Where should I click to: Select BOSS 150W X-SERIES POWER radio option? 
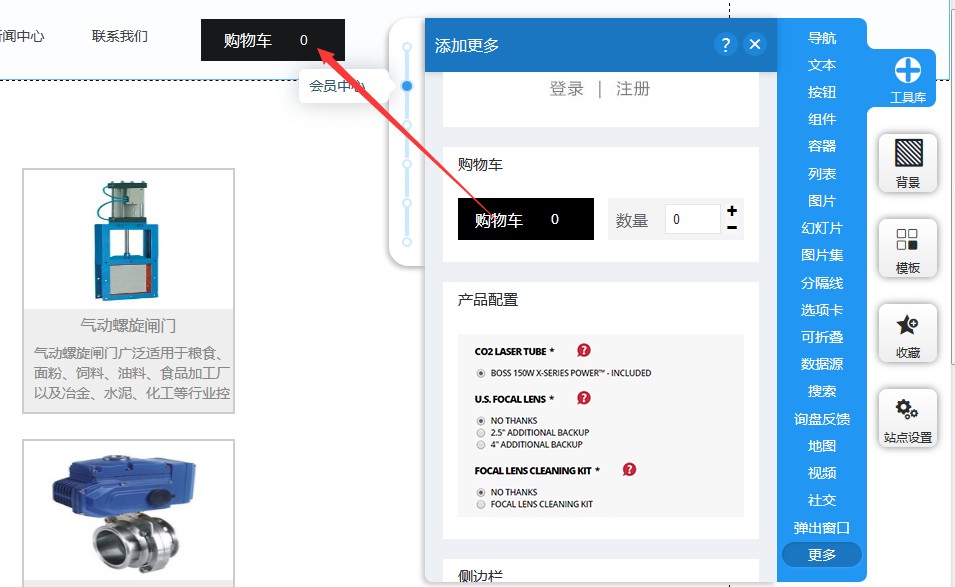[x=481, y=373]
